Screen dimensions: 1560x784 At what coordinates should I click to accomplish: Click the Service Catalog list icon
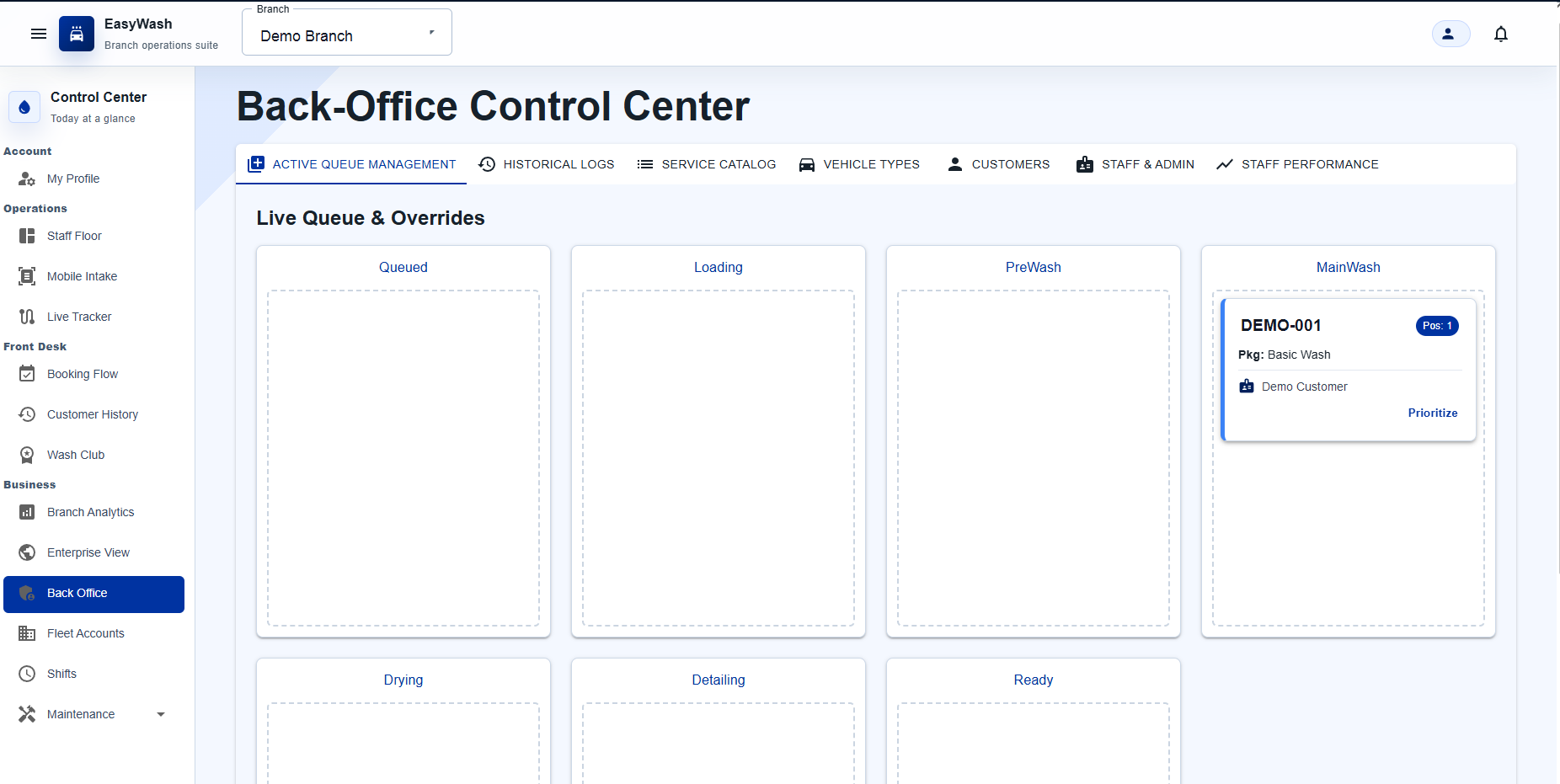click(x=645, y=164)
